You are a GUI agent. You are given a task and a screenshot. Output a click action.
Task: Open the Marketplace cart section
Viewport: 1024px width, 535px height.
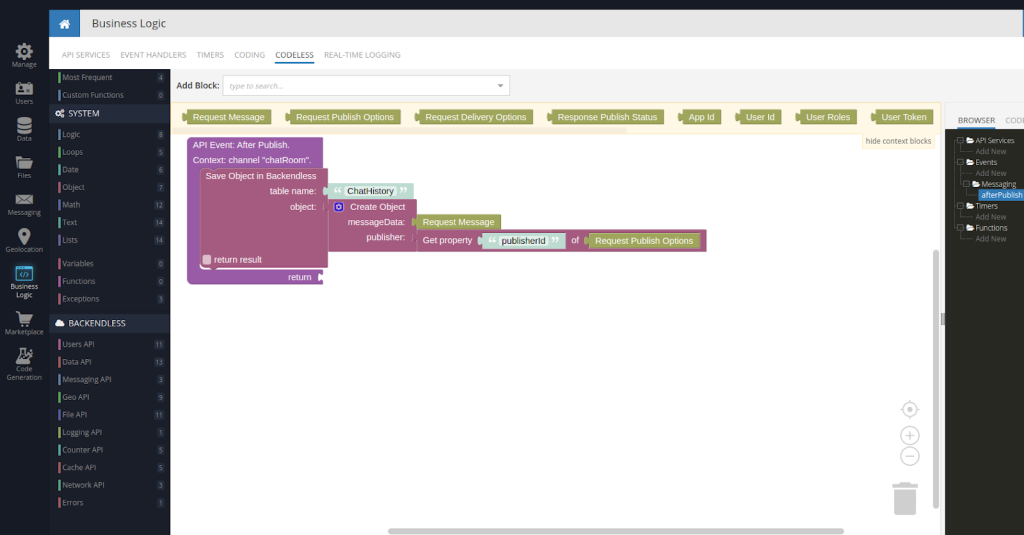tap(24, 323)
